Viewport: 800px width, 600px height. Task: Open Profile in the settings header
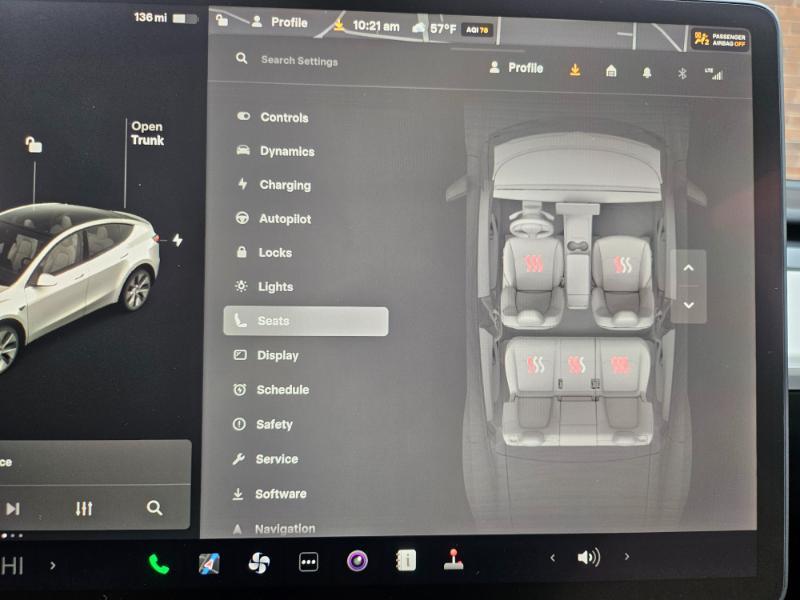[x=516, y=68]
